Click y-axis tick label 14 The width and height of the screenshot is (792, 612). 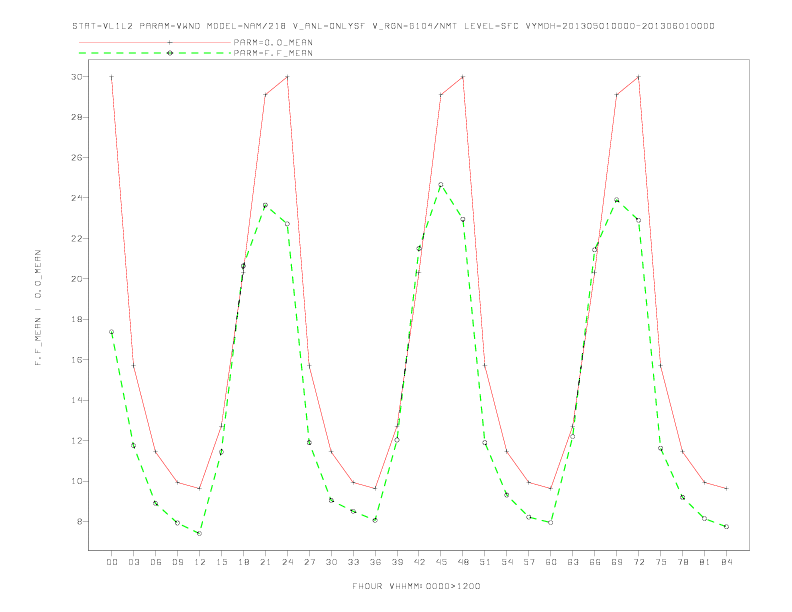point(77,400)
